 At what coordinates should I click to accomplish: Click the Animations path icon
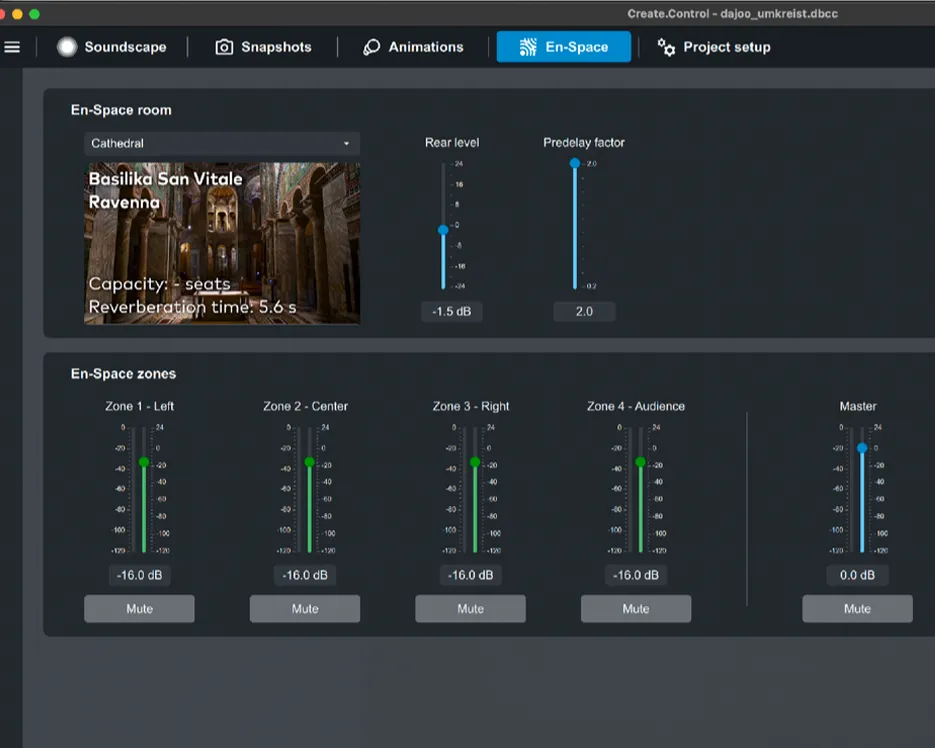(x=372, y=47)
